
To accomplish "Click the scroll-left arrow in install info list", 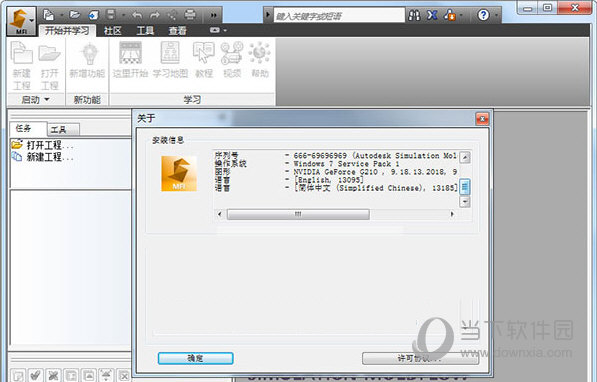I will click(220, 214).
